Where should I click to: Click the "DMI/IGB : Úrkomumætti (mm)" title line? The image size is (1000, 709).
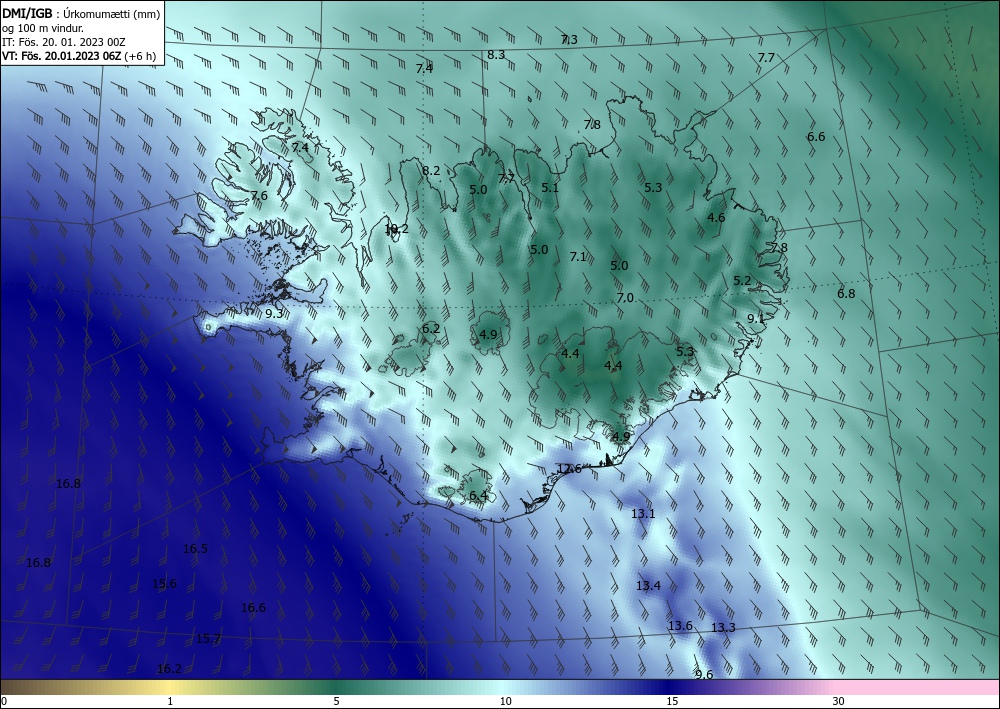click(x=81, y=14)
